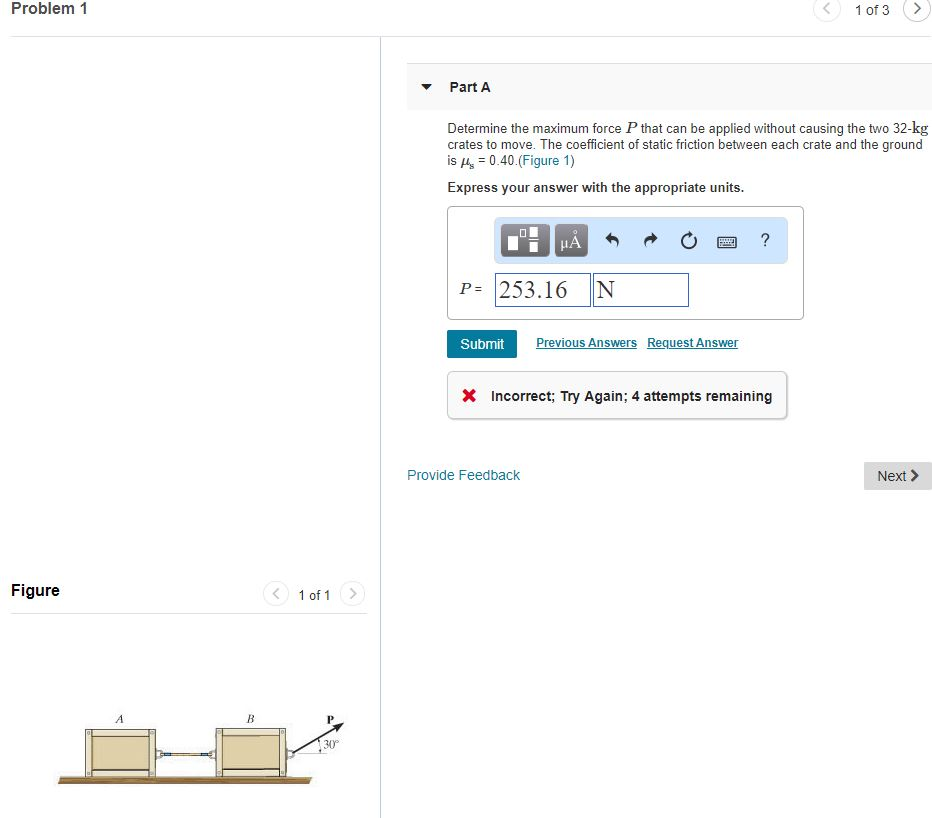Viewport: 932px width, 818px height.
Task: Click the previous figure chevron
Action: tap(275, 593)
